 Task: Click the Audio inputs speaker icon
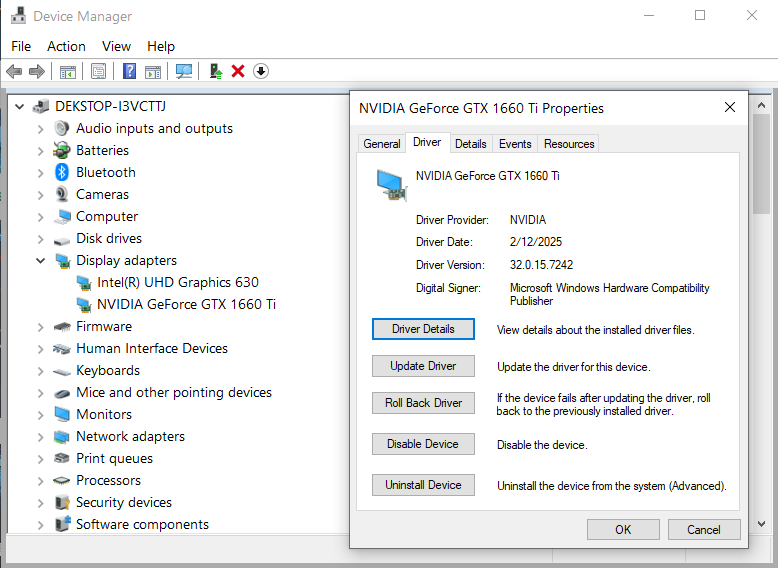(62, 128)
